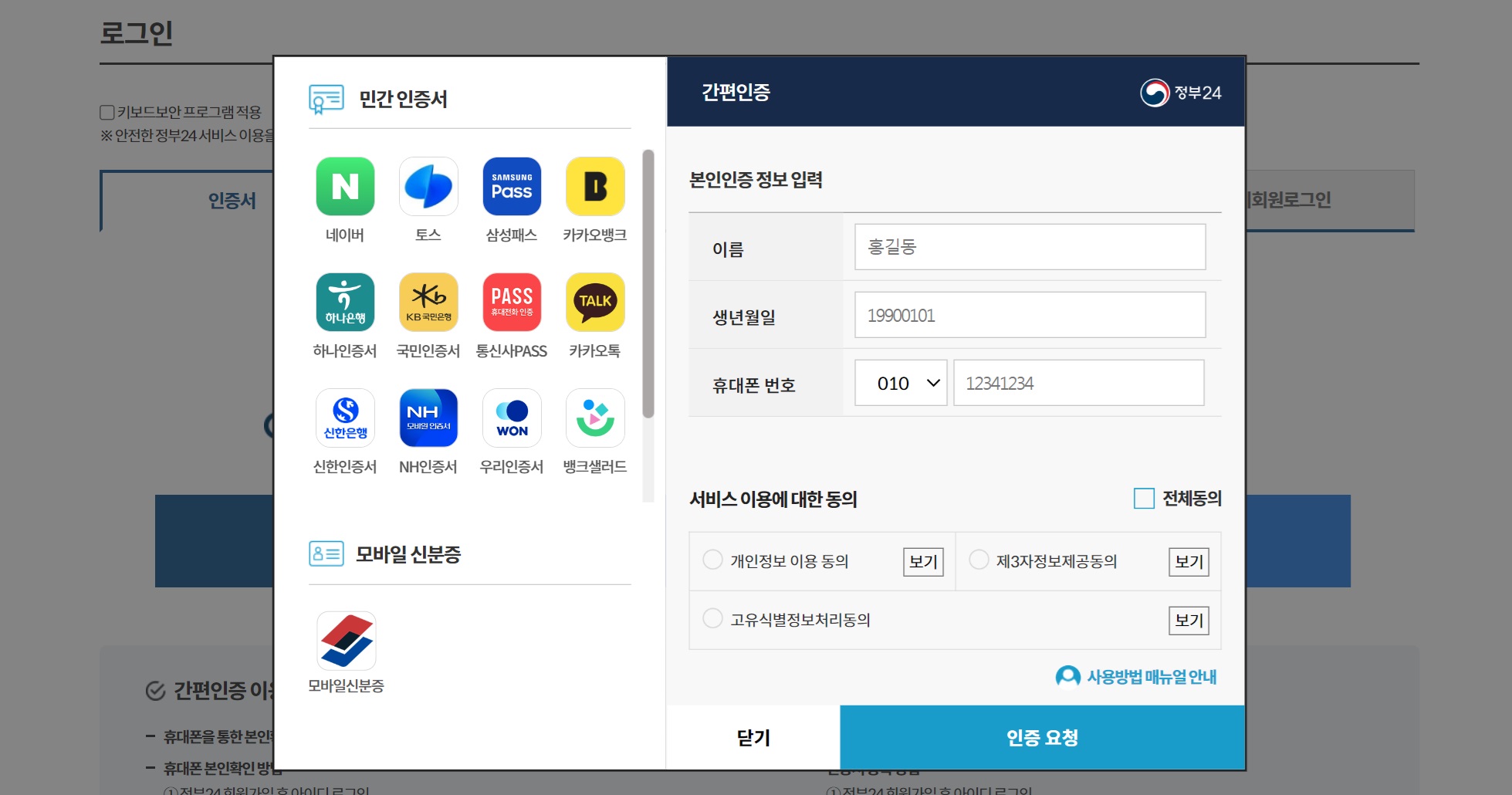Click the 로그인 page heading
1512x795 pixels.
click(x=136, y=32)
